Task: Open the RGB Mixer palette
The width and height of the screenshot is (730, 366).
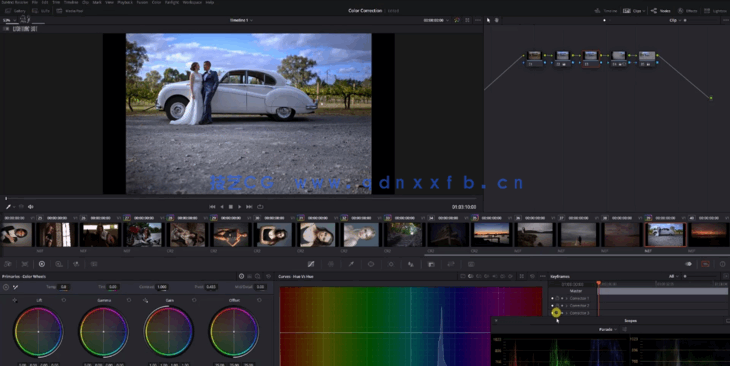Action: coord(76,264)
